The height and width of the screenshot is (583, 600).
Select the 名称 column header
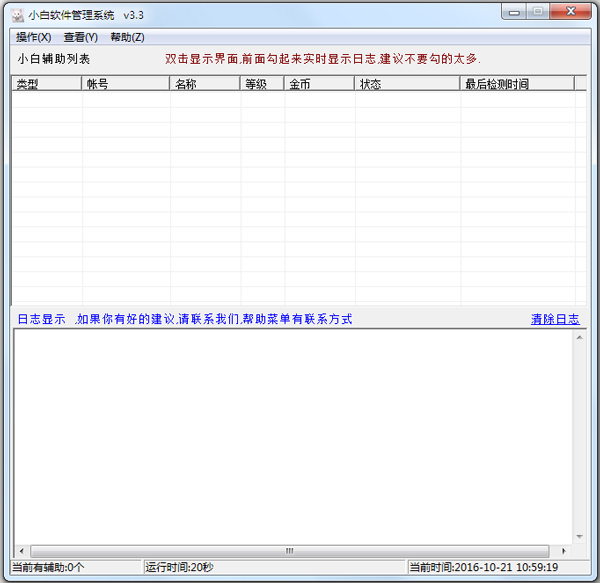(x=205, y=84)
